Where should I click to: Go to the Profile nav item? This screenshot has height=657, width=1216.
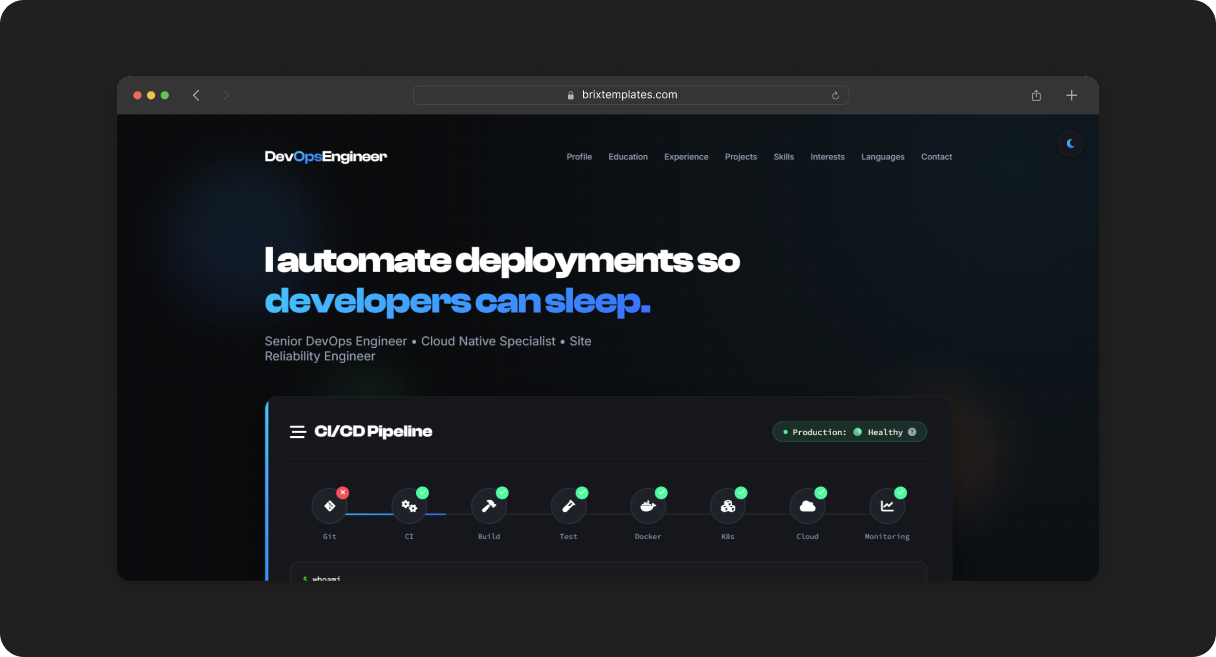pyautogui.click(x=579, y=157)
